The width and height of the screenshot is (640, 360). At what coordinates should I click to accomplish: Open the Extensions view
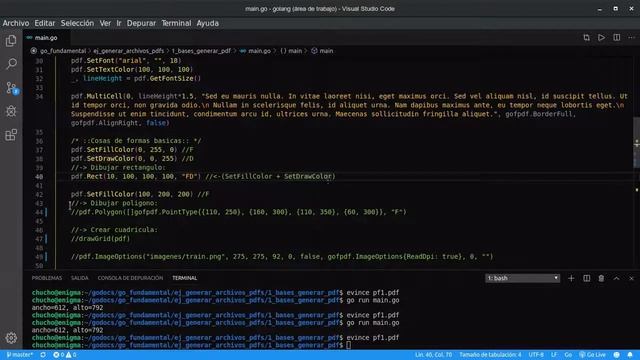coord(11,135)
